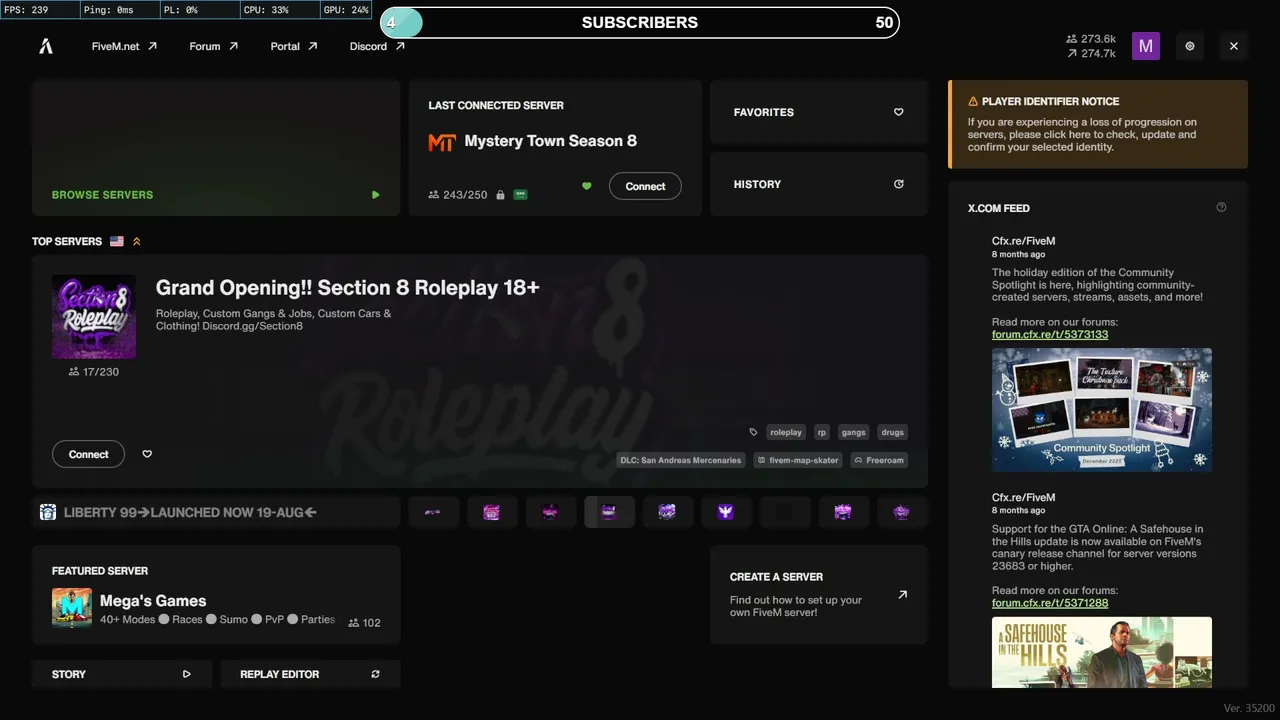
Task: Open the Replay Editor
Action: click(x=310, y=674)
